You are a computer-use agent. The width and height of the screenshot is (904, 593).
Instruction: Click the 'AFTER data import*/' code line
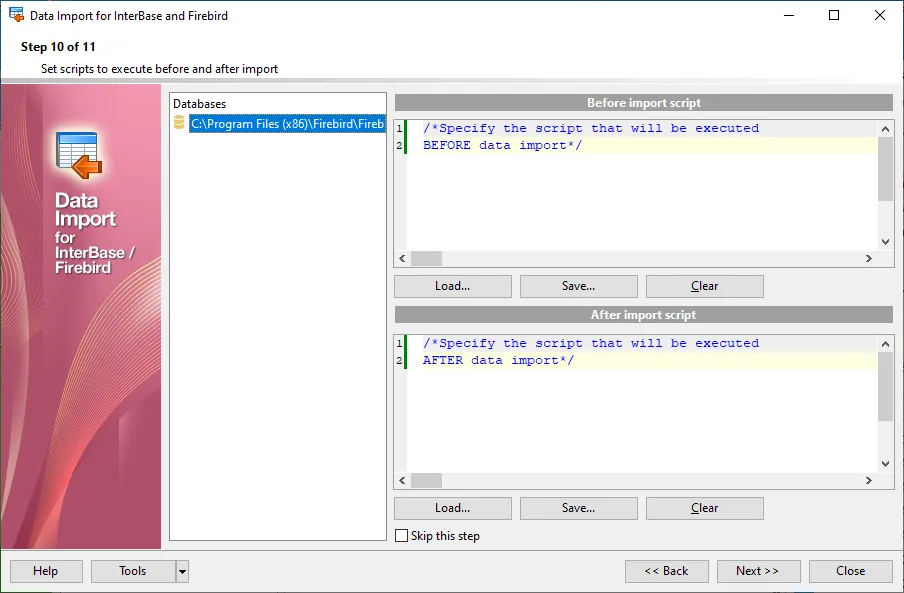click(499, 360)
